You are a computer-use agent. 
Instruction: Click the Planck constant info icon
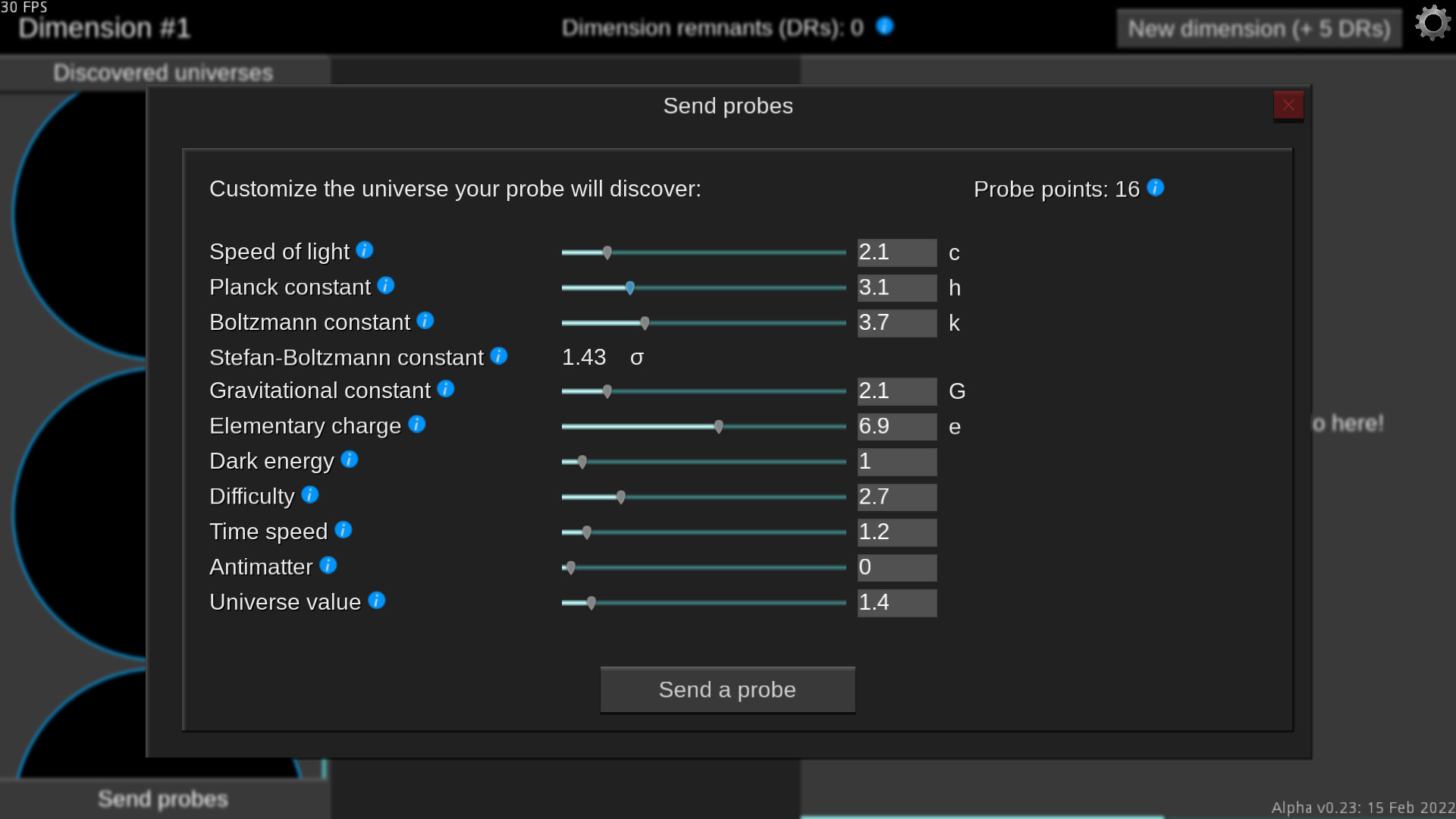pyautogui.click(x=387, y=287)
